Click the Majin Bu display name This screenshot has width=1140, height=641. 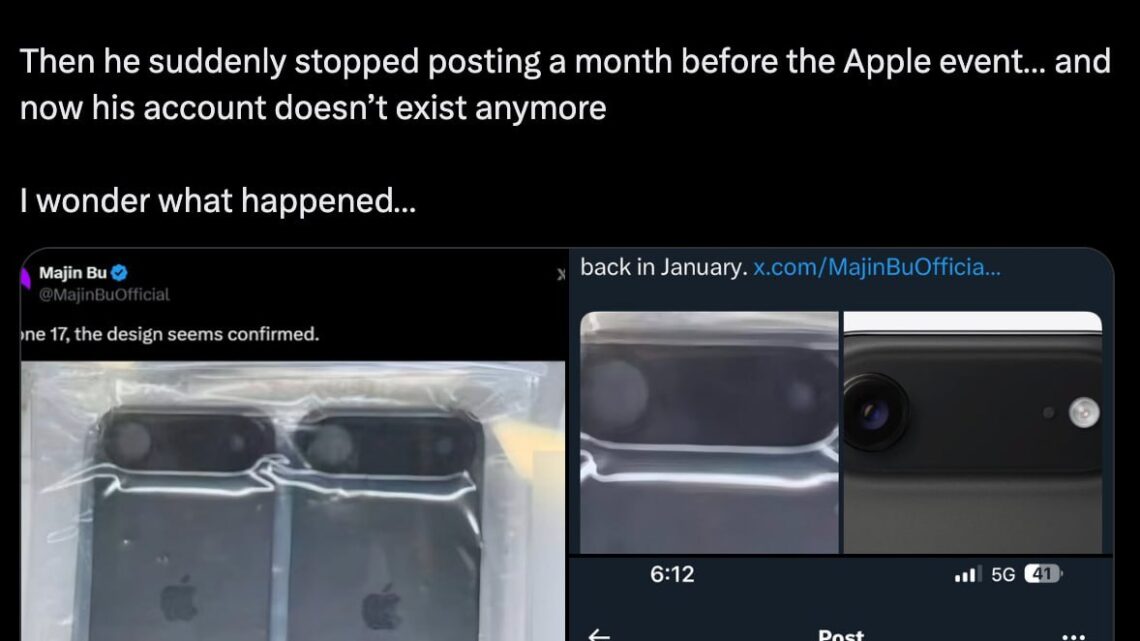pos(73,273)
